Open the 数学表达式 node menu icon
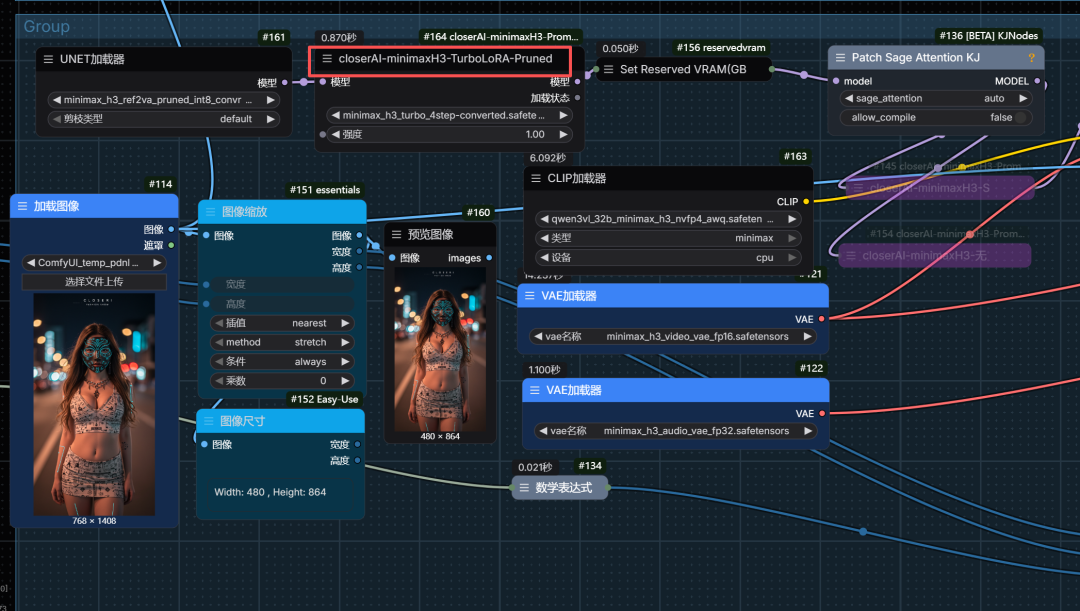The width and height of the screenshot is (1080, 611). (x=524, y=488)
